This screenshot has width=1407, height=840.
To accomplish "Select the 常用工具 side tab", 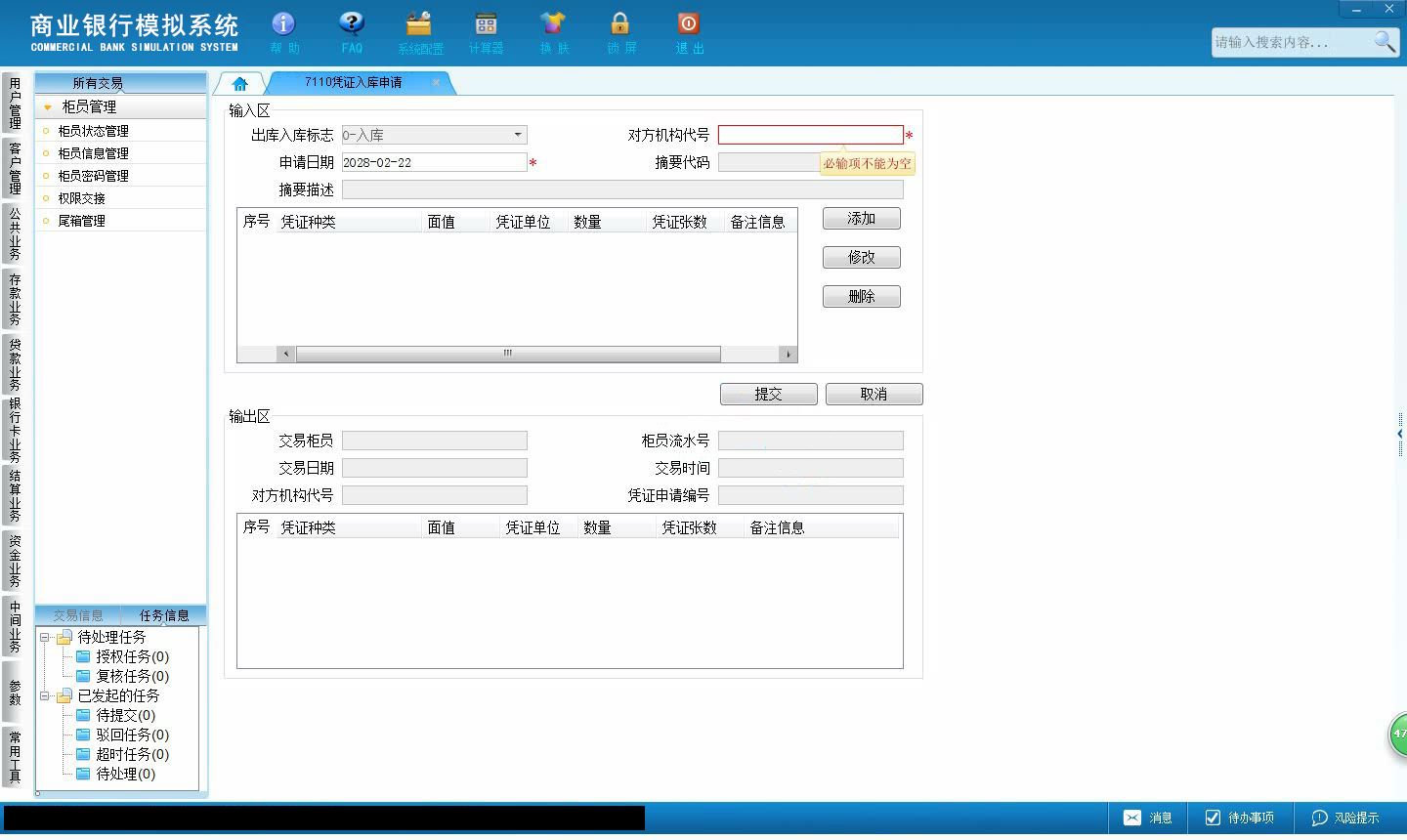I will [14, 757].
